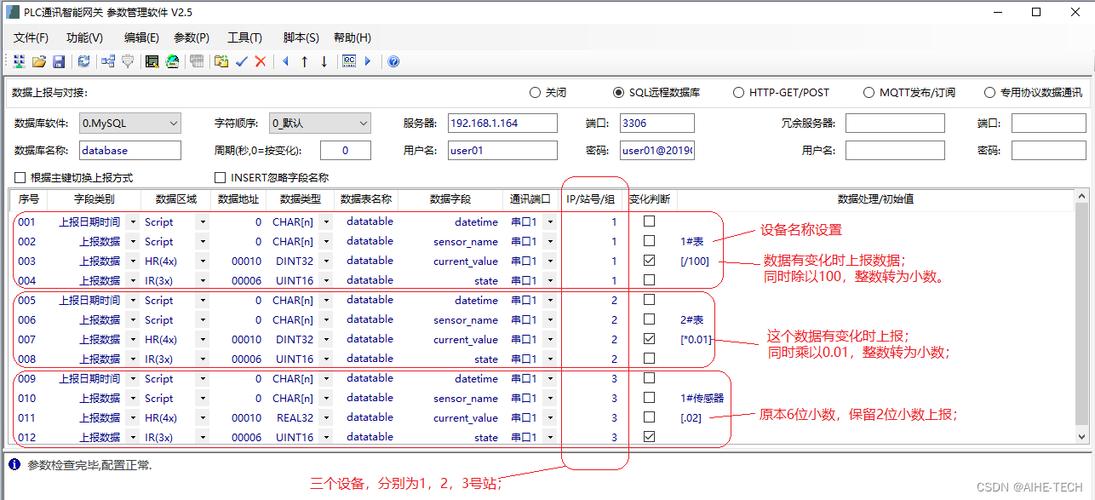The height and width of the screenshot is (500, 1095).
Task: Click the 数据库名称 database field
Action: pyautogui.click(x=130, y=150)
